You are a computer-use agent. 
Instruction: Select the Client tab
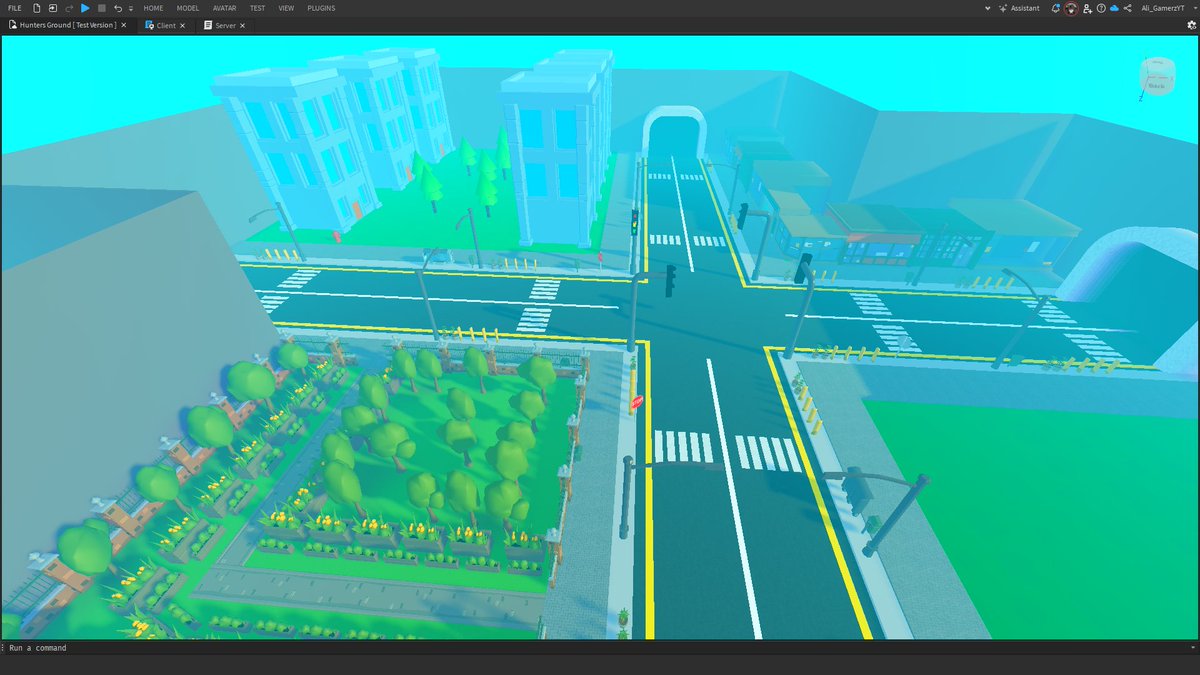tap(166, 25)
